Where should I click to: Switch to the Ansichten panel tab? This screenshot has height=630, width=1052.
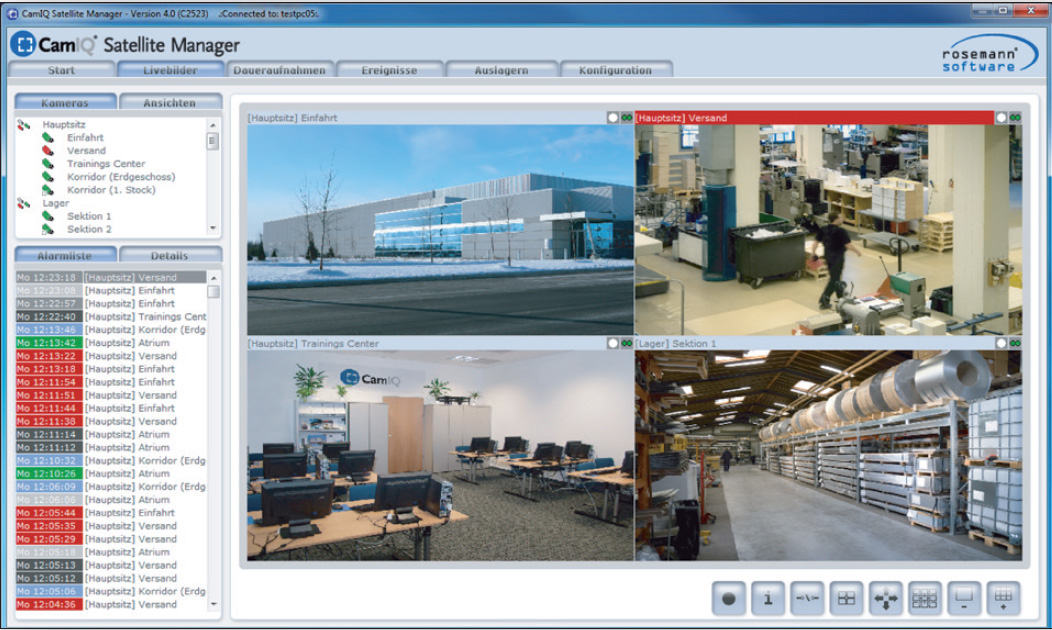(170, 102)
